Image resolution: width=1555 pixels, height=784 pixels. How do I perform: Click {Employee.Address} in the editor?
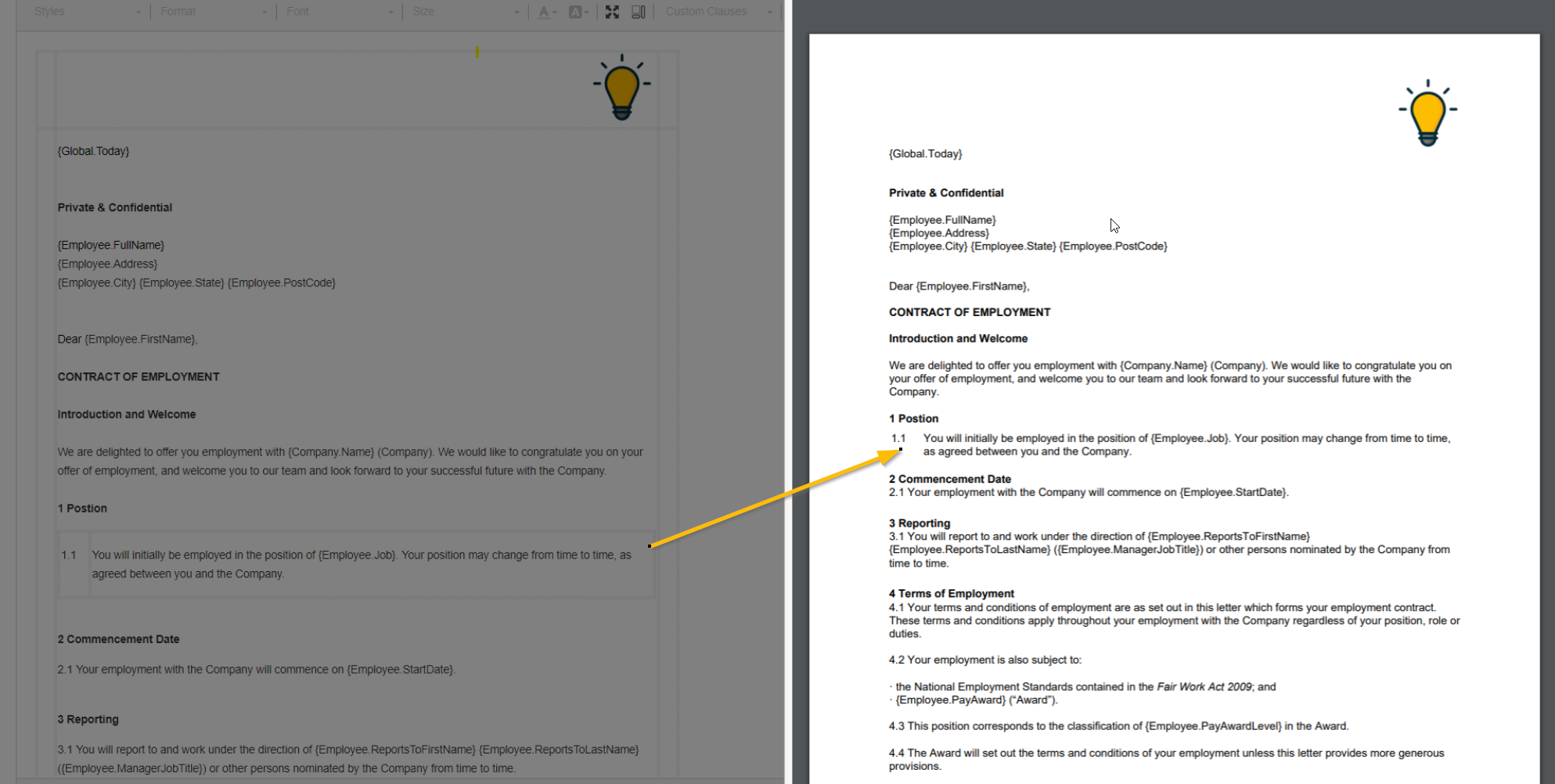[107, 264]
